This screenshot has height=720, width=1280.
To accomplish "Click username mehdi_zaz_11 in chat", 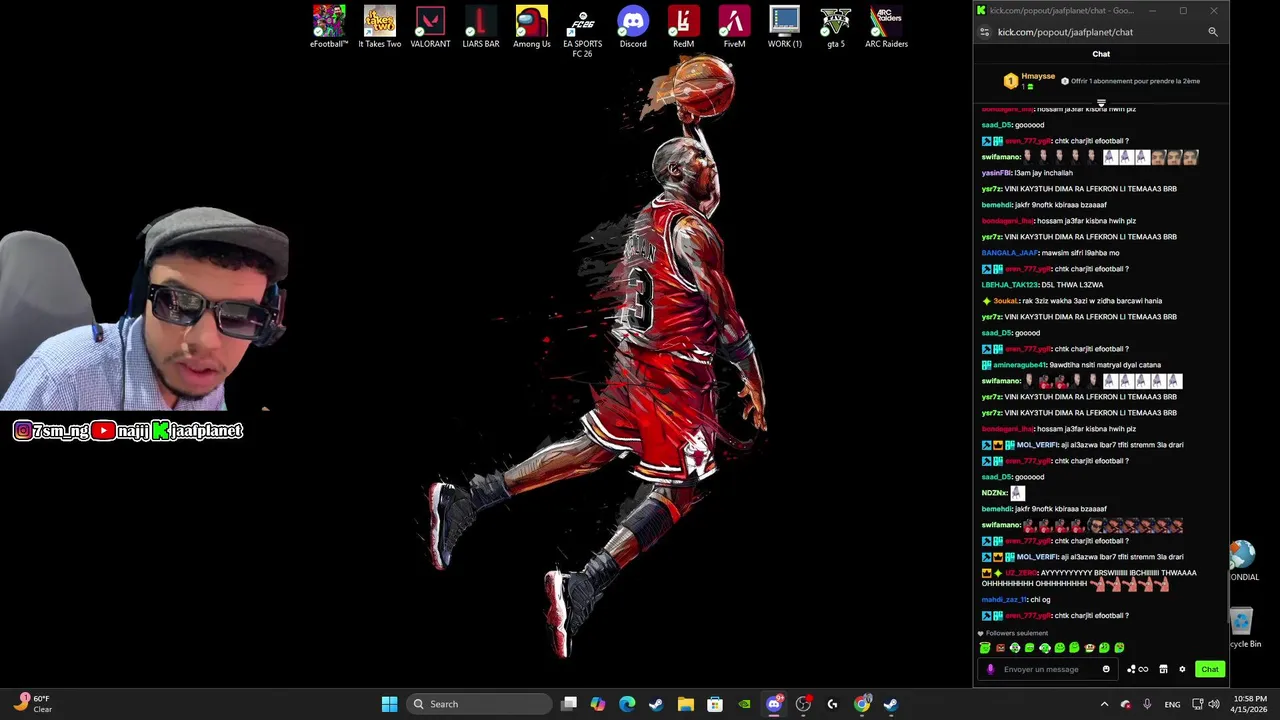I will 1004,600.
